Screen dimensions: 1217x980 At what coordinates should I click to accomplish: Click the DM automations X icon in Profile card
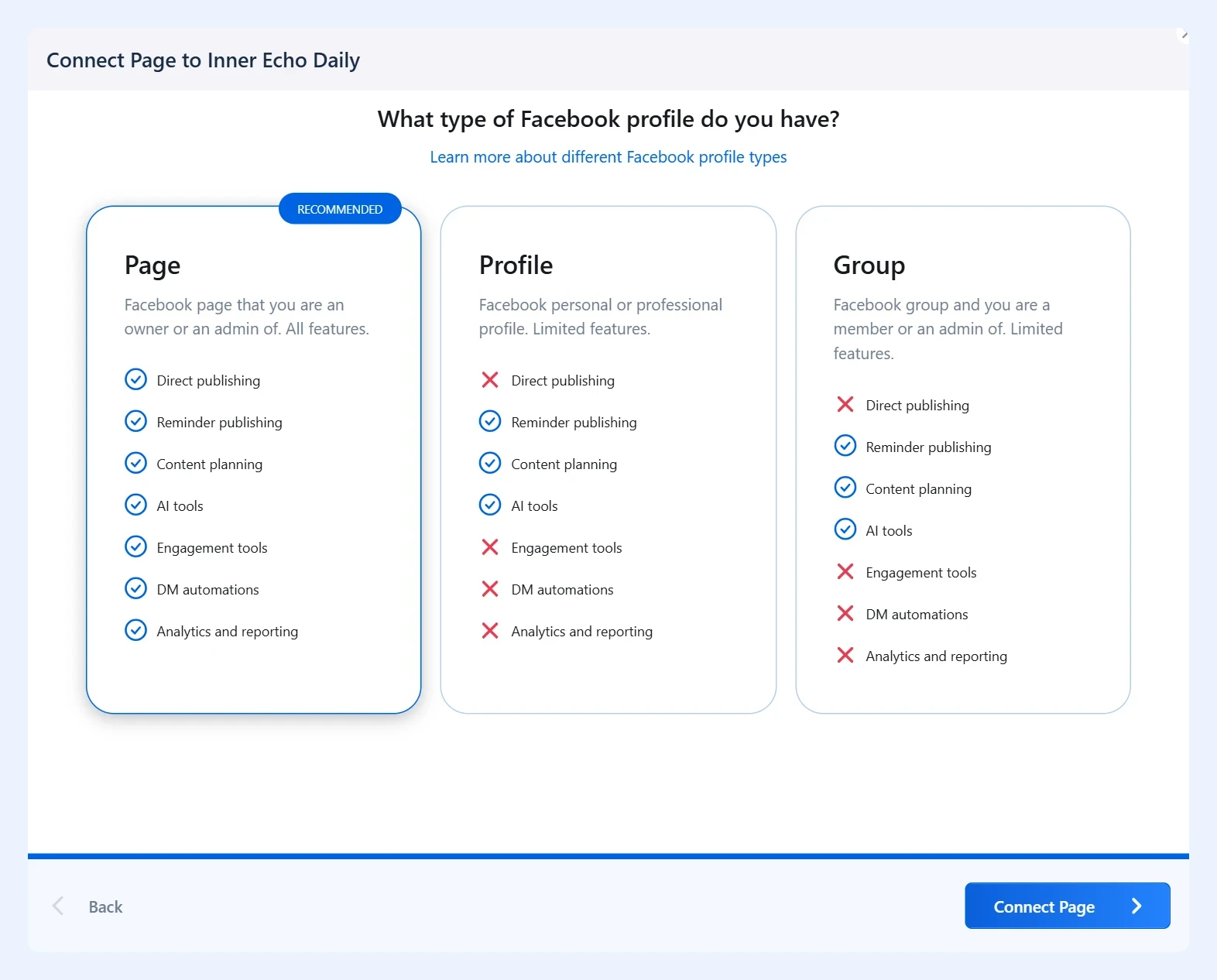pyautogui.click(x=490, y=588)
